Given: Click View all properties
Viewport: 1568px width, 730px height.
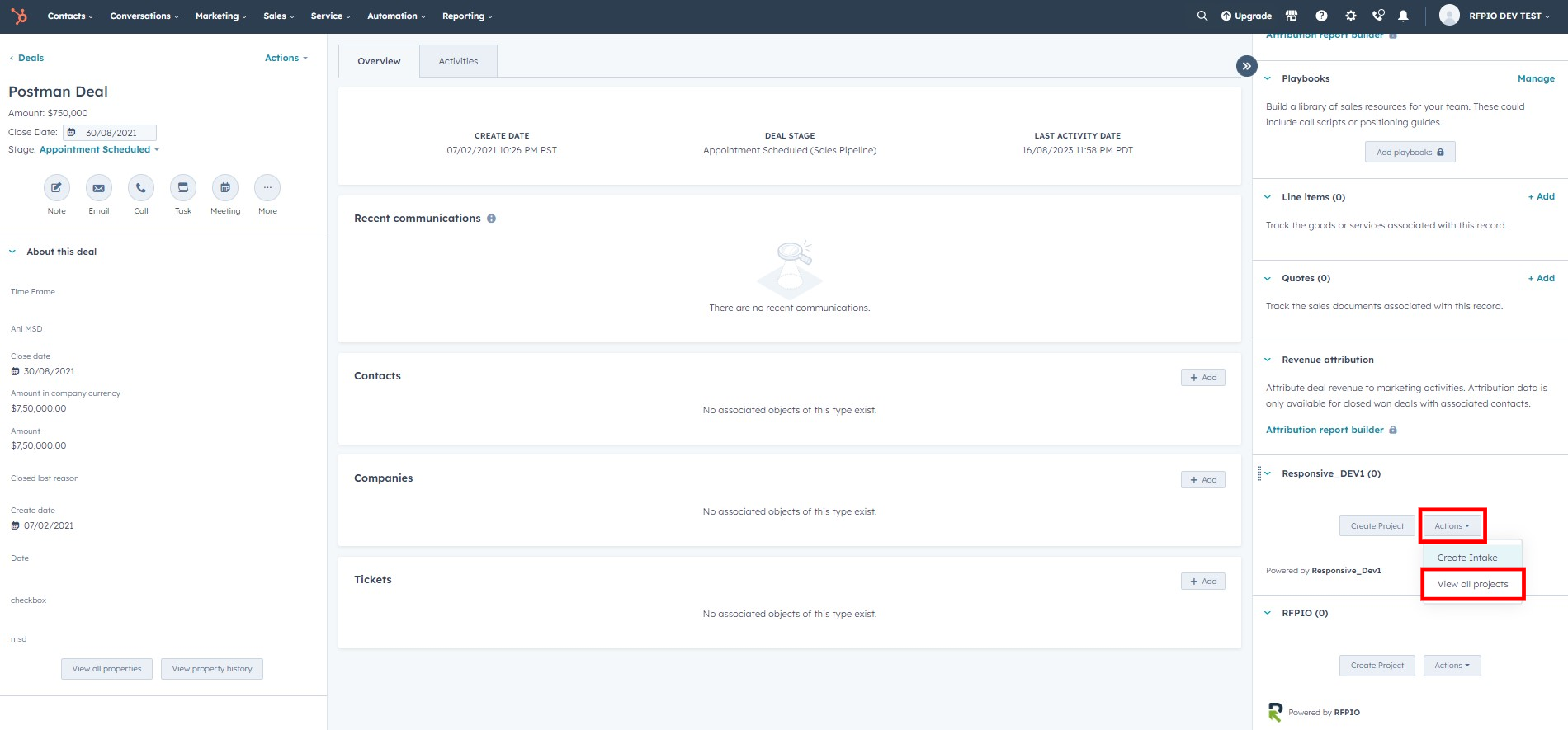Looking at the screenshot, I should point(106,669).
